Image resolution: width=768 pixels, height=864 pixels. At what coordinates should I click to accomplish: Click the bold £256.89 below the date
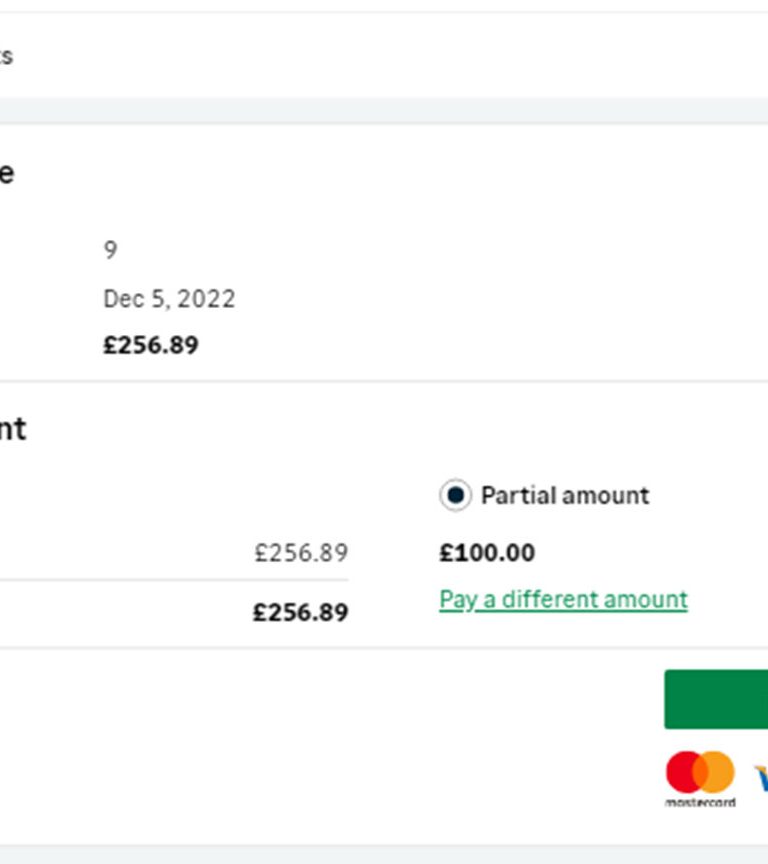151,345
